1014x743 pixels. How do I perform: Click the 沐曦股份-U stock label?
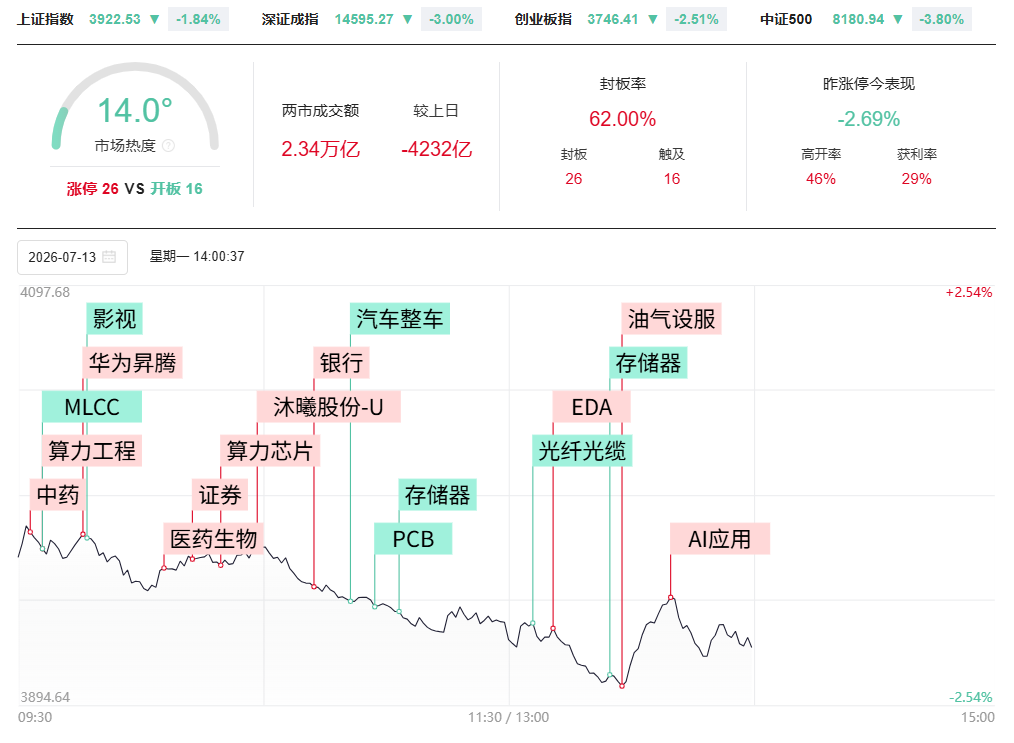pyautogui.click(x=329, y=407)
